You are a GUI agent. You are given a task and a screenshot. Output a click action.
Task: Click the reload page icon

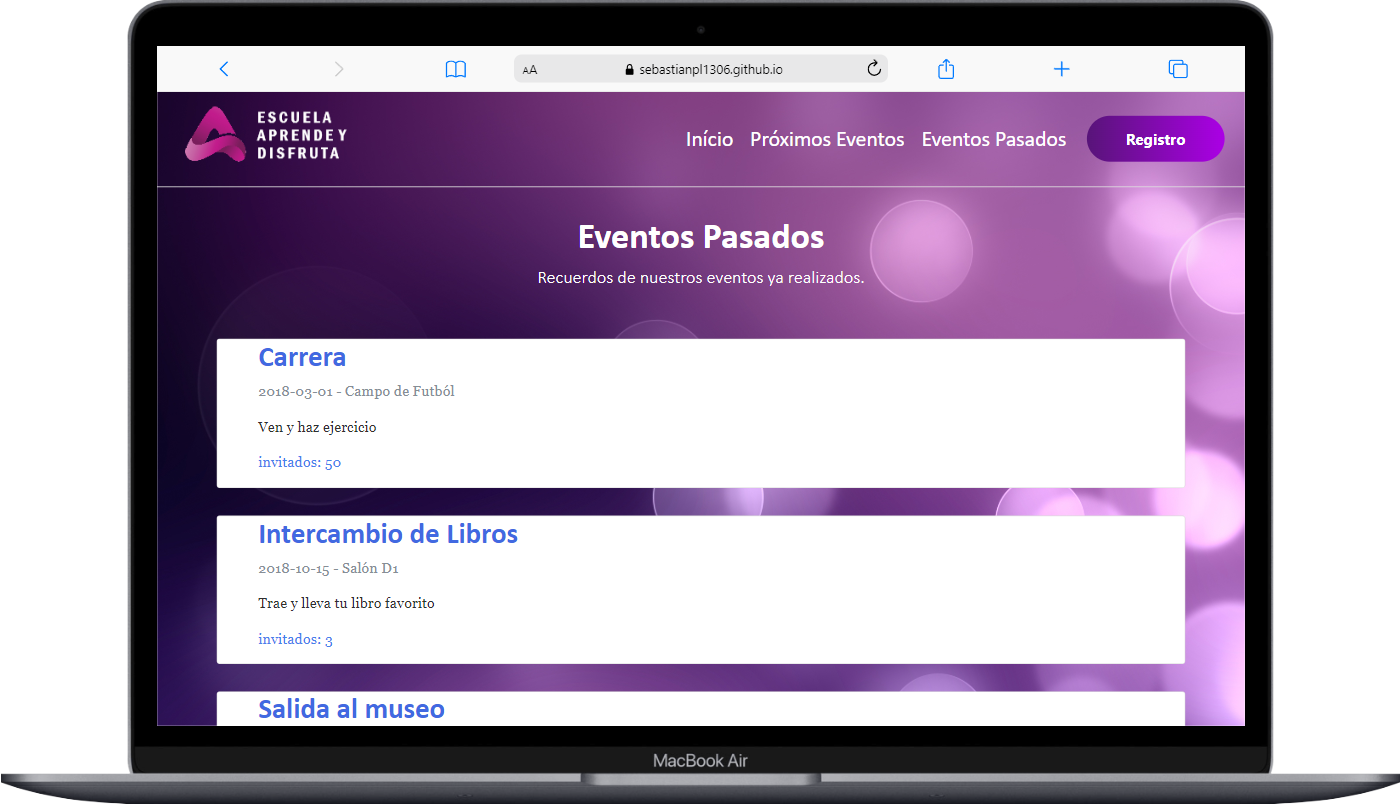coord(873,69)
